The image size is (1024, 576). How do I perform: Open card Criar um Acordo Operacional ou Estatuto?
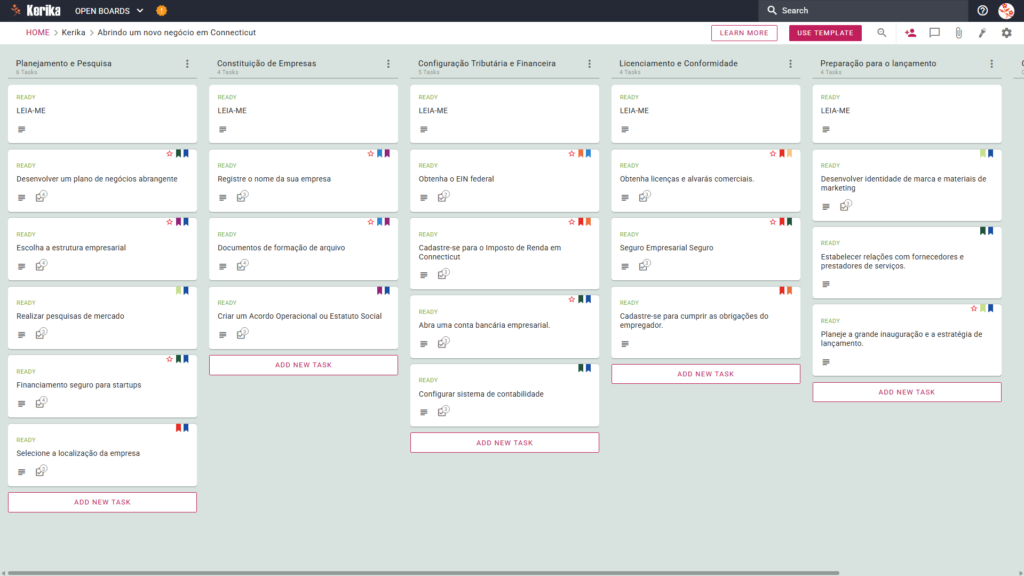(x=303, y=317)
